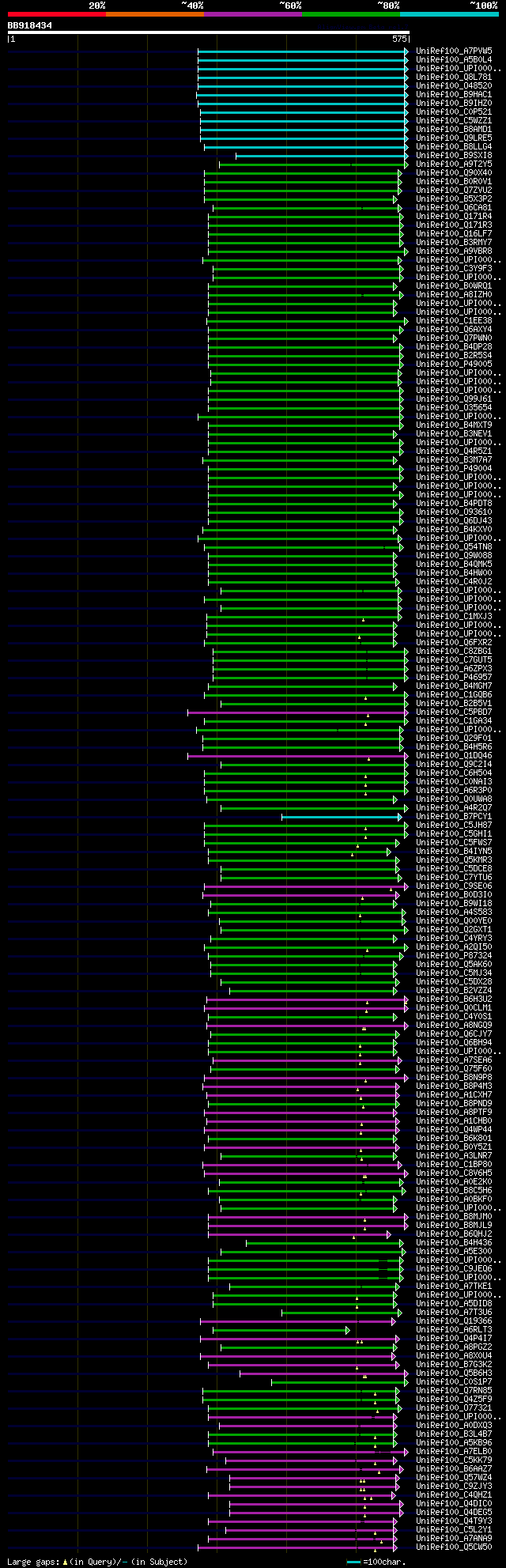Click label UniRef100_A6R3P0

coord(454,790)
